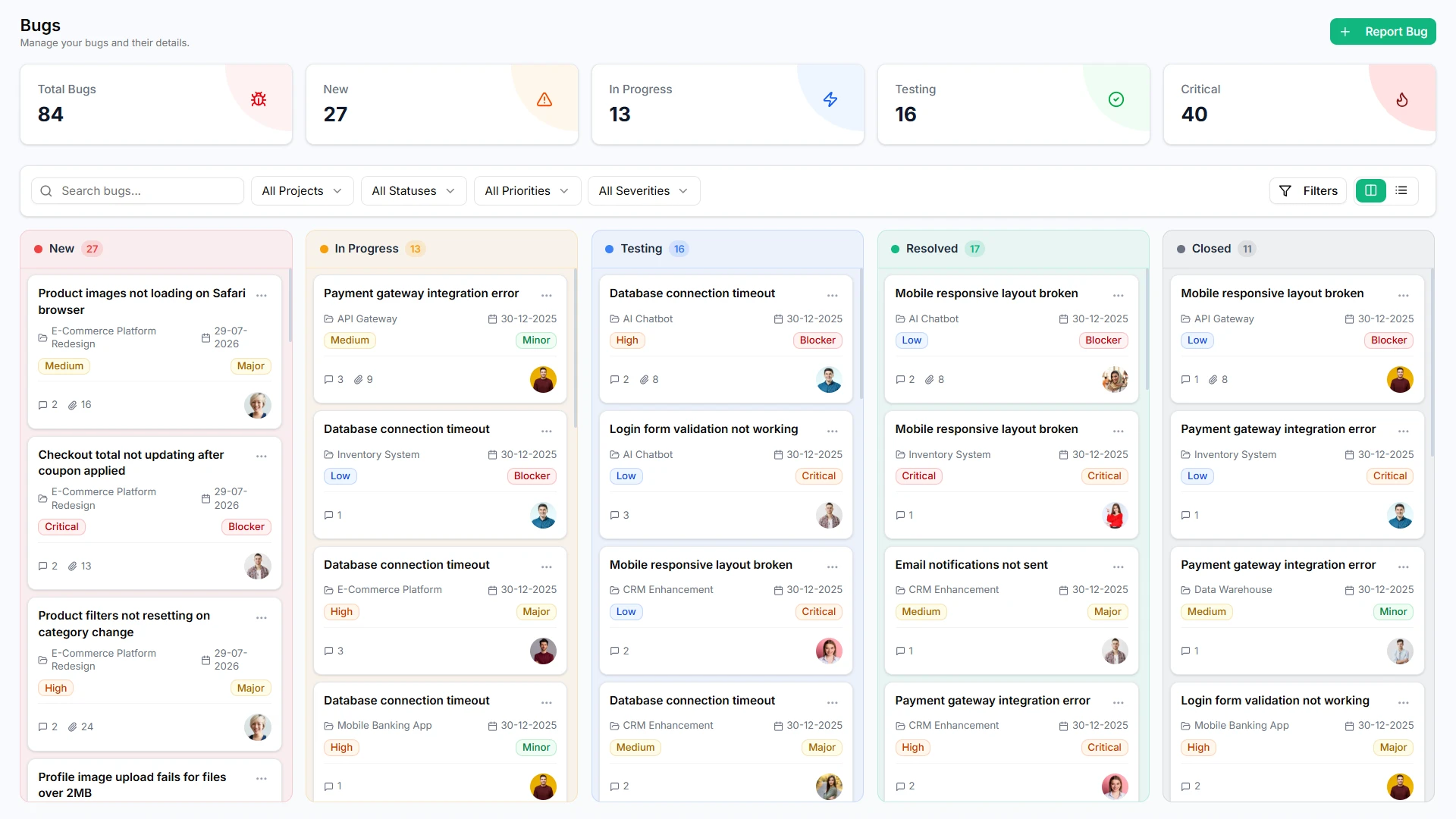Image resolution: width=1456 pixels, height=819 pixels.
Task: Open menu for Testing AI Chatbot Database timeout card
Action: click(x=833, y=295)
